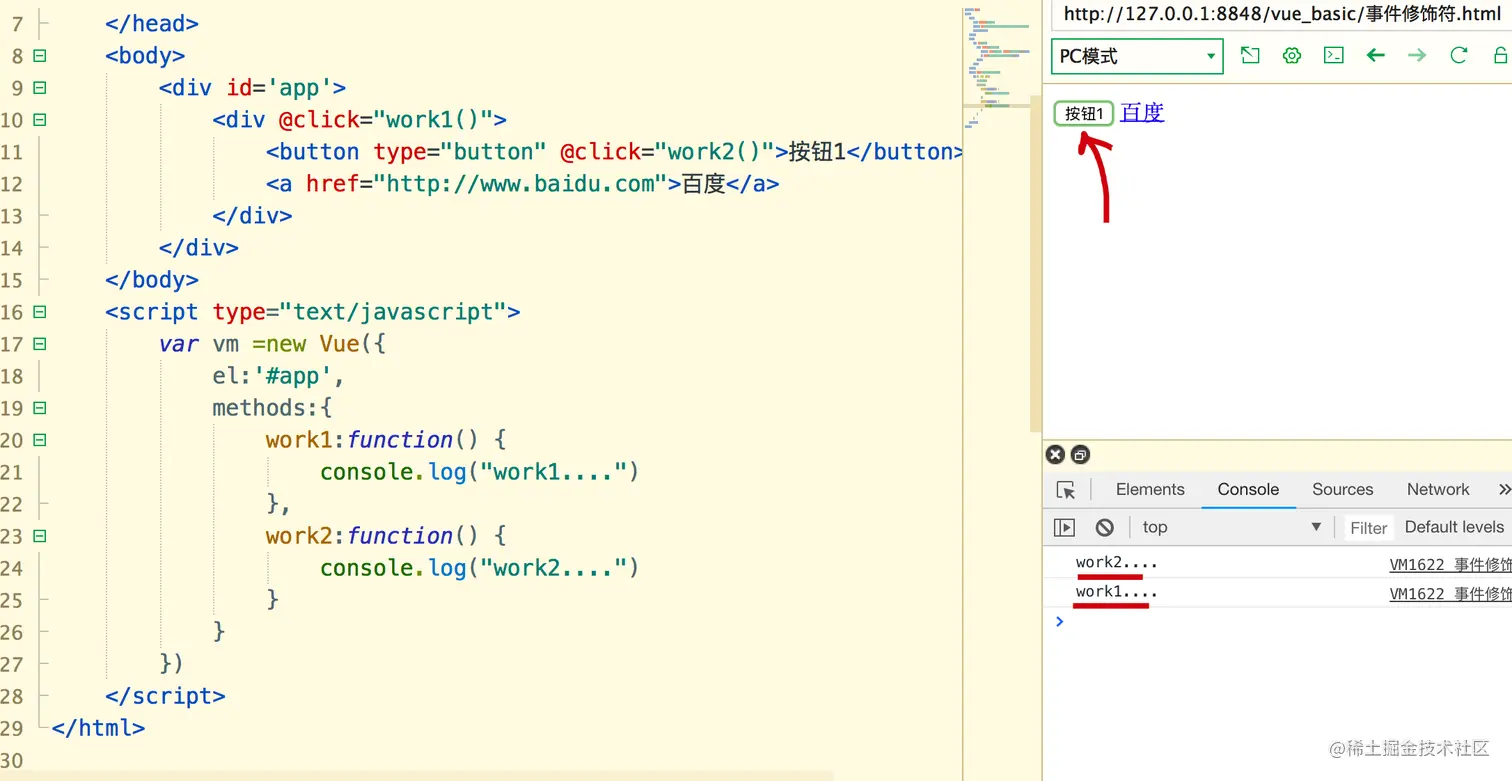Refresh the preview page
1512x781 pixels.
click(x=1459, y=56)
